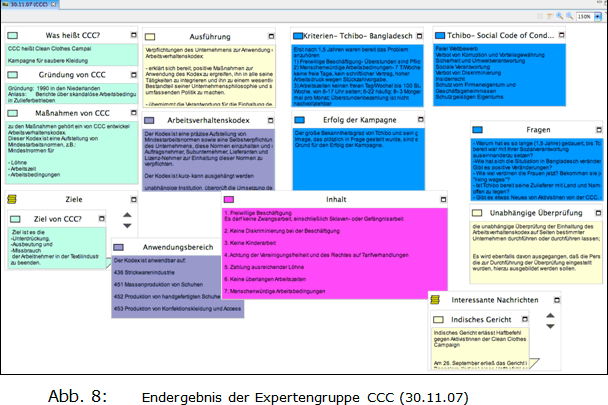This screenshot has width=608, height=405.
Task: Collapse the 'Maßnahmen von CCC' card
Action: click(134, 112)
